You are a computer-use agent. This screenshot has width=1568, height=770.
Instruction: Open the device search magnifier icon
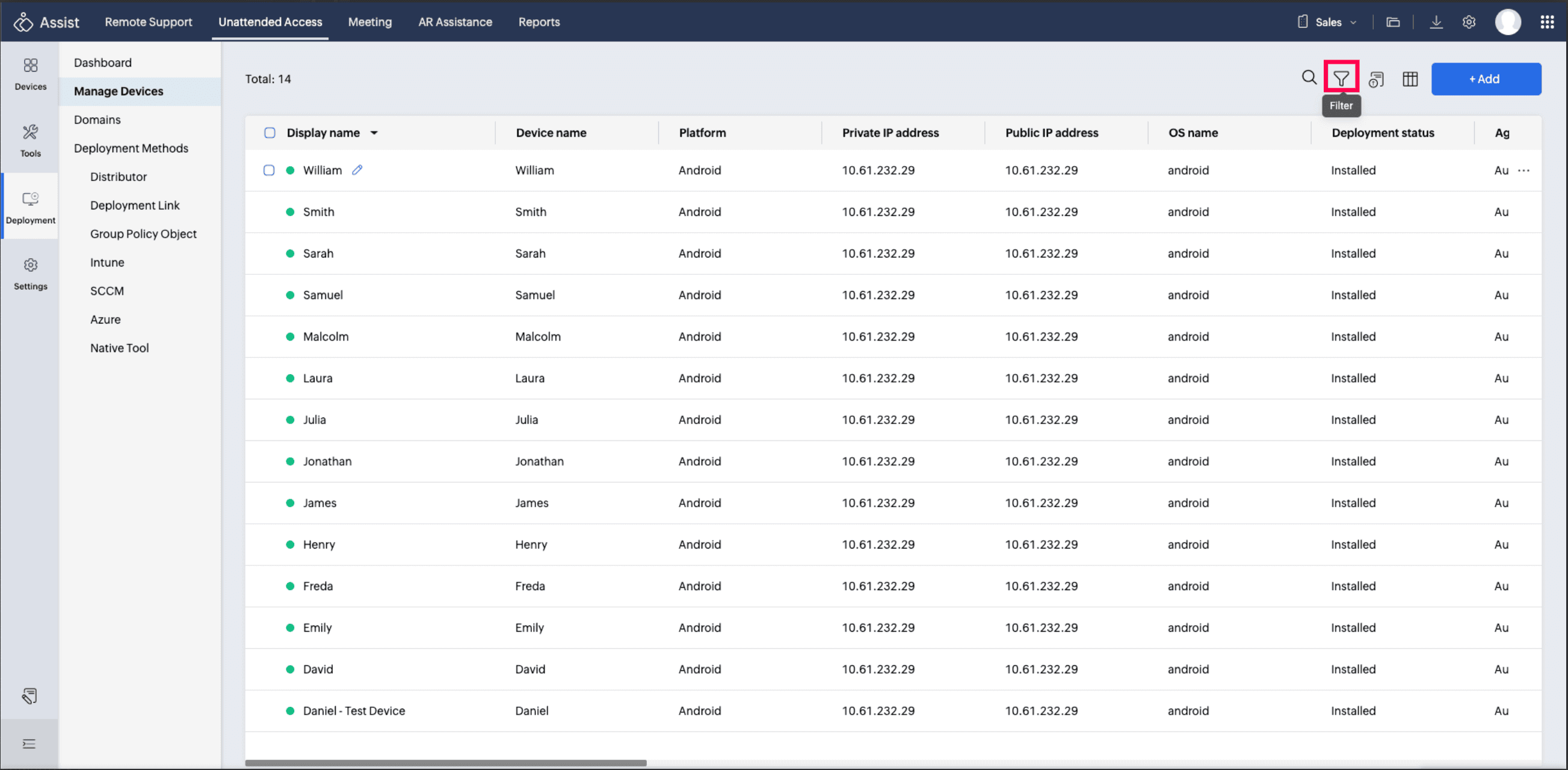click(x=1309, y=78)
